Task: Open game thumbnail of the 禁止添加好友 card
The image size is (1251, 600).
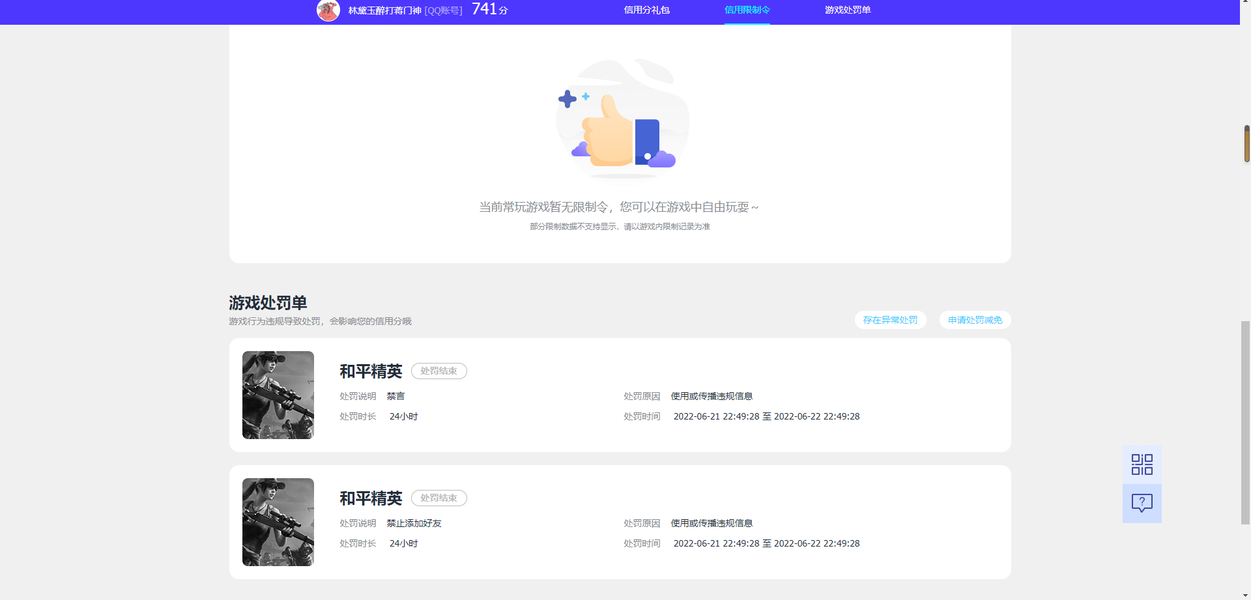Action: (x=278, y=522)
